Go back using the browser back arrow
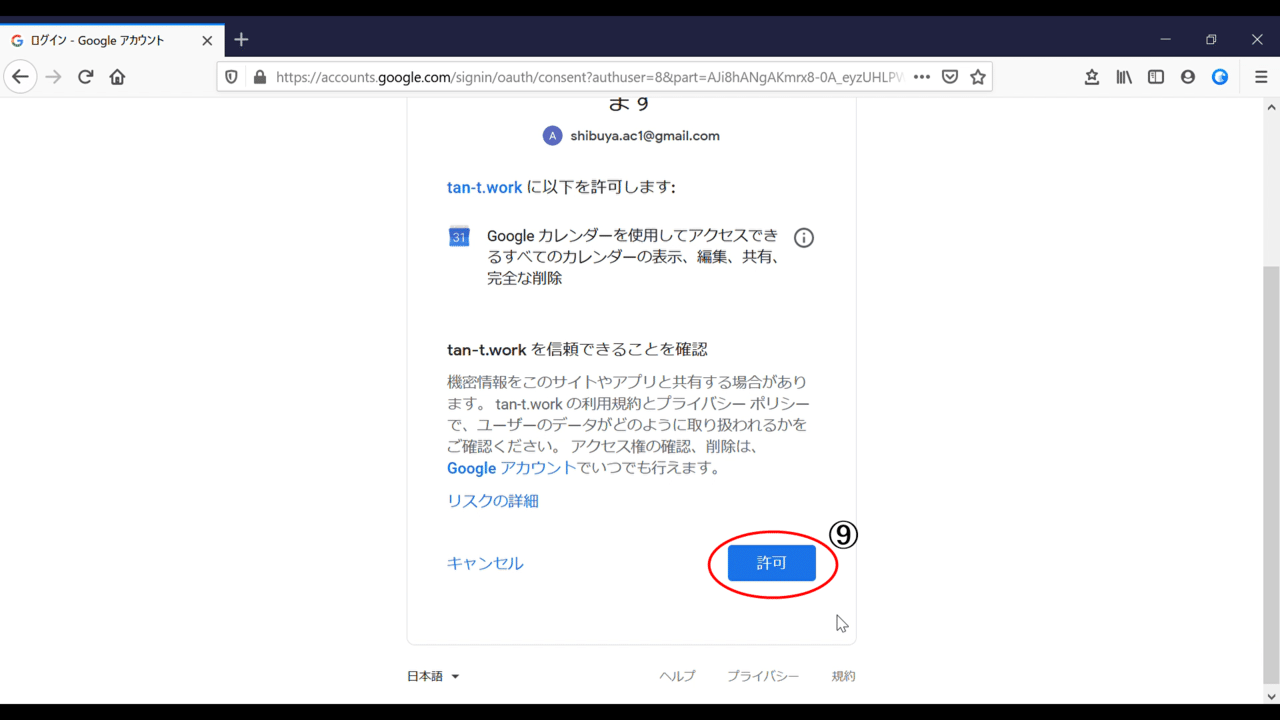 [x=20, y=77]
